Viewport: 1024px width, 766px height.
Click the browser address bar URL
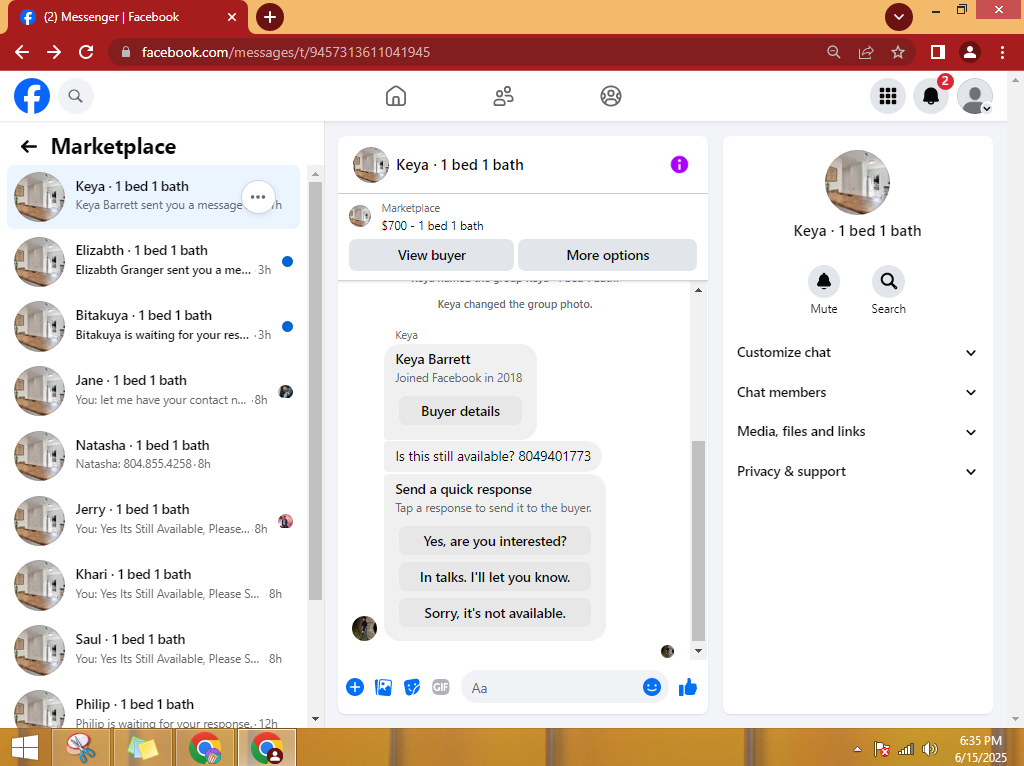[x=285, y=52]
